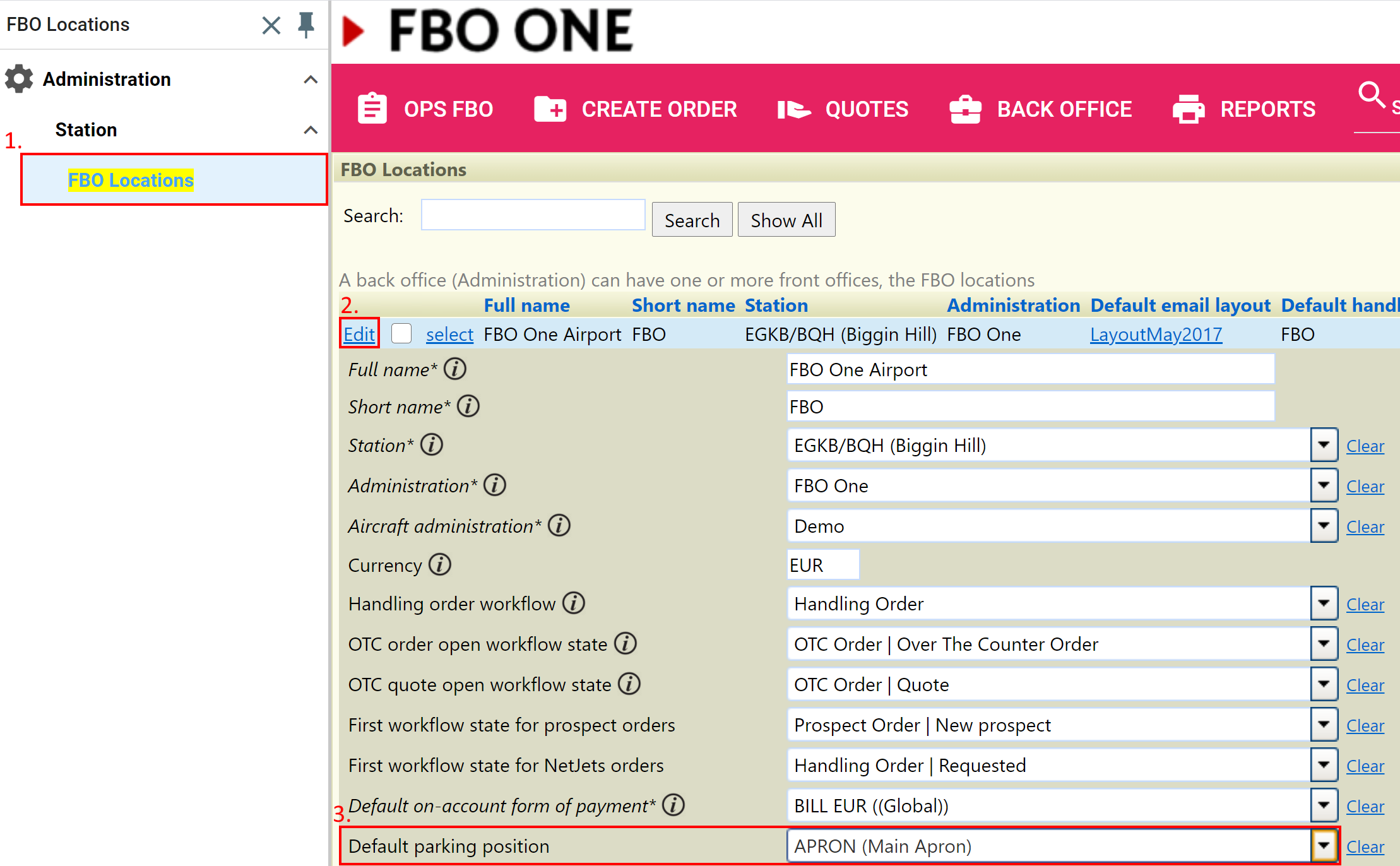This screenshot has width=1400, height=866.
Task: Clear the Station field
Action: 1365,446
